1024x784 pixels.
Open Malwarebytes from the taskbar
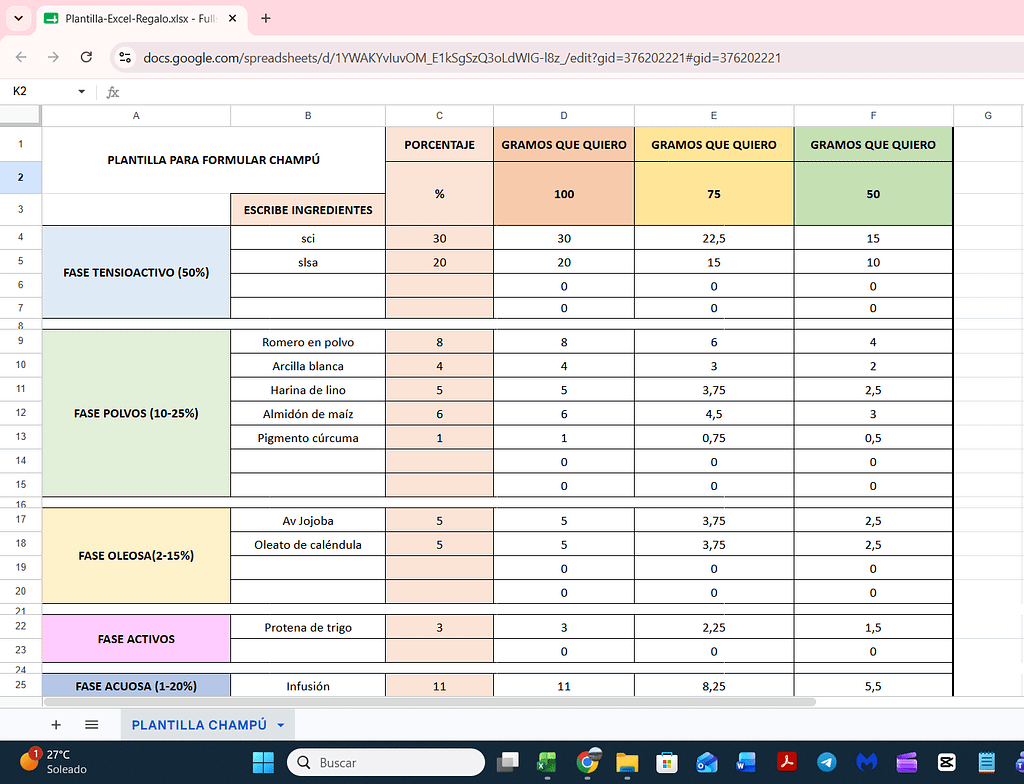pos(866,762)
